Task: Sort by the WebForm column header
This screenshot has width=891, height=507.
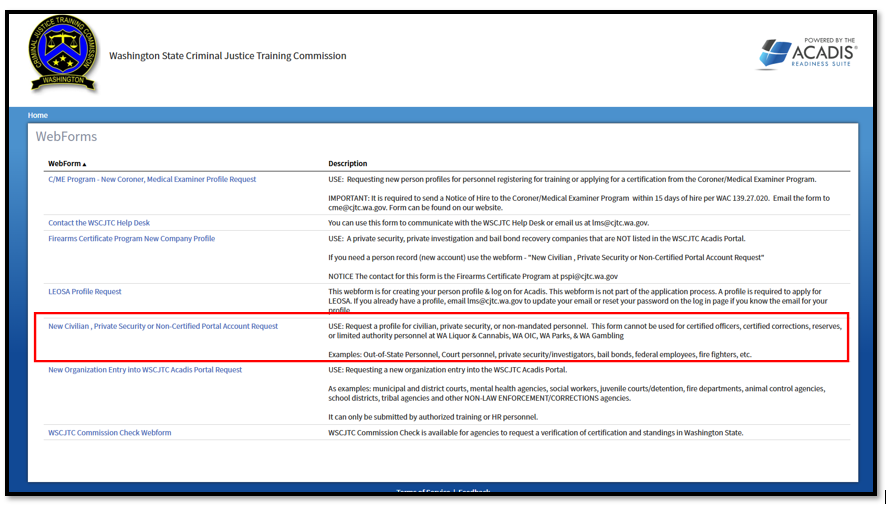Action: [x=67, y=164]
